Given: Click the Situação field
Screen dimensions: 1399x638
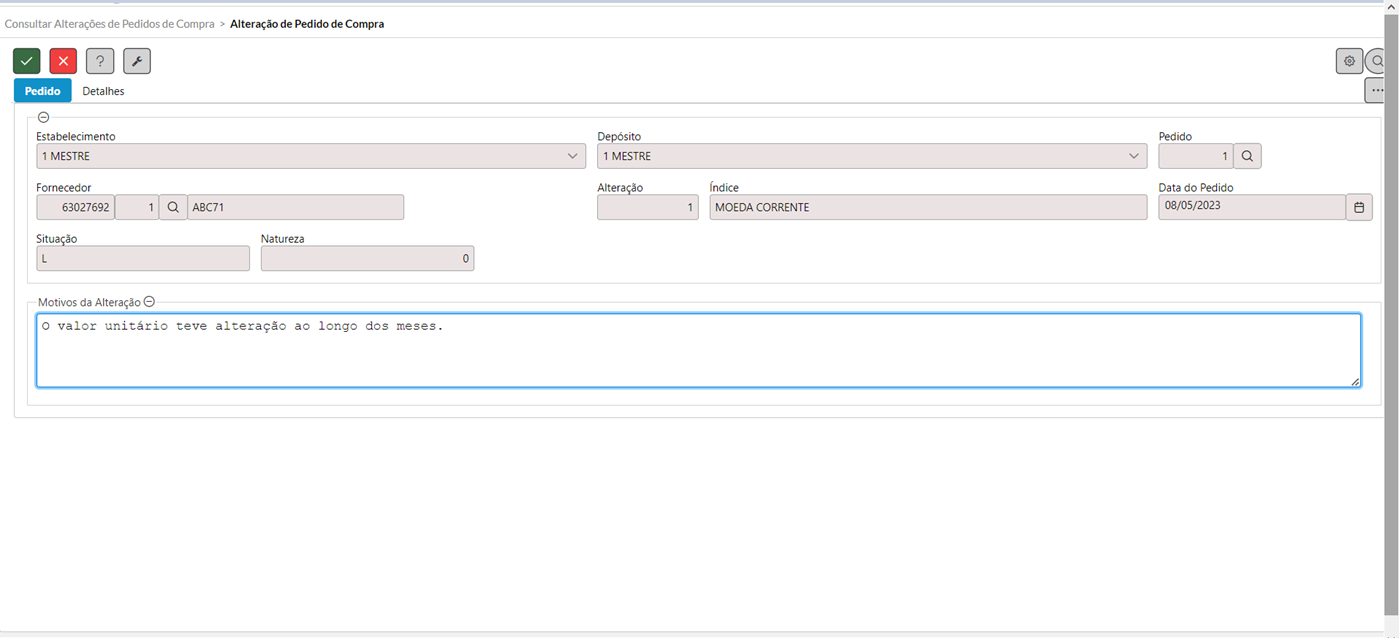Looking at the screenshot, I should [143, 258].
